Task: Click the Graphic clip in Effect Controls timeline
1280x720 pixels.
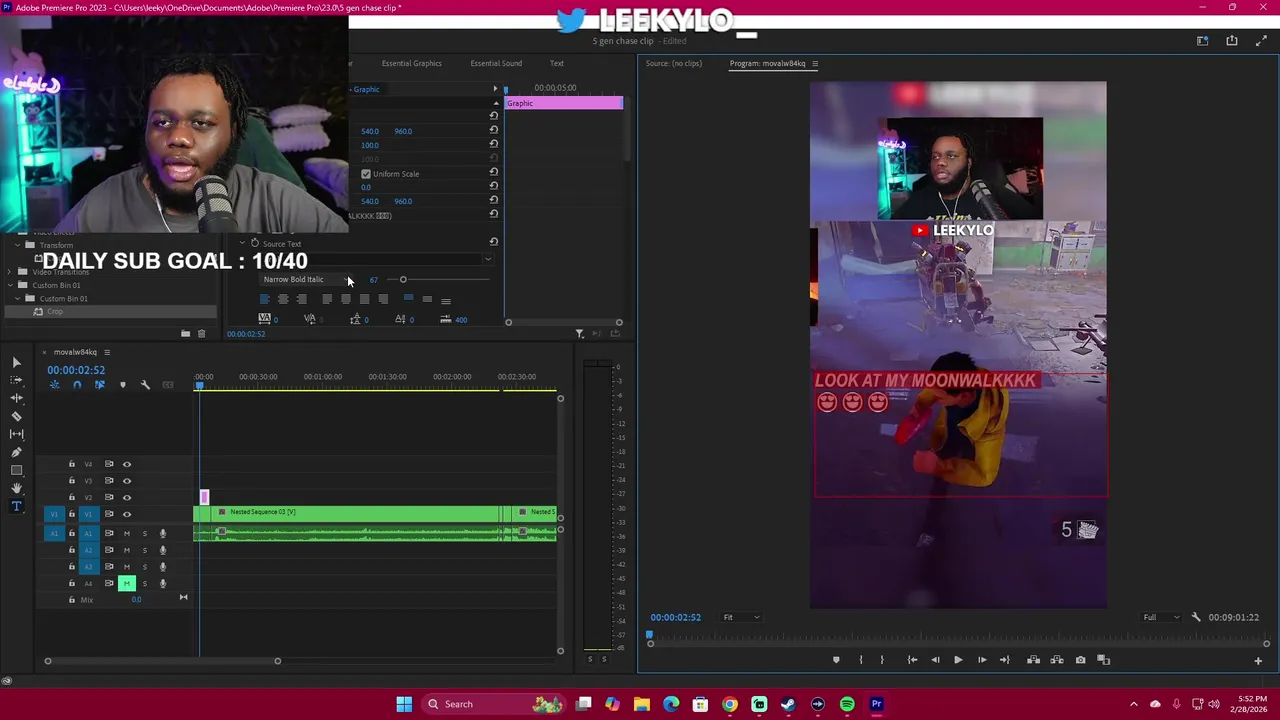Action: (x=564, y=103)
